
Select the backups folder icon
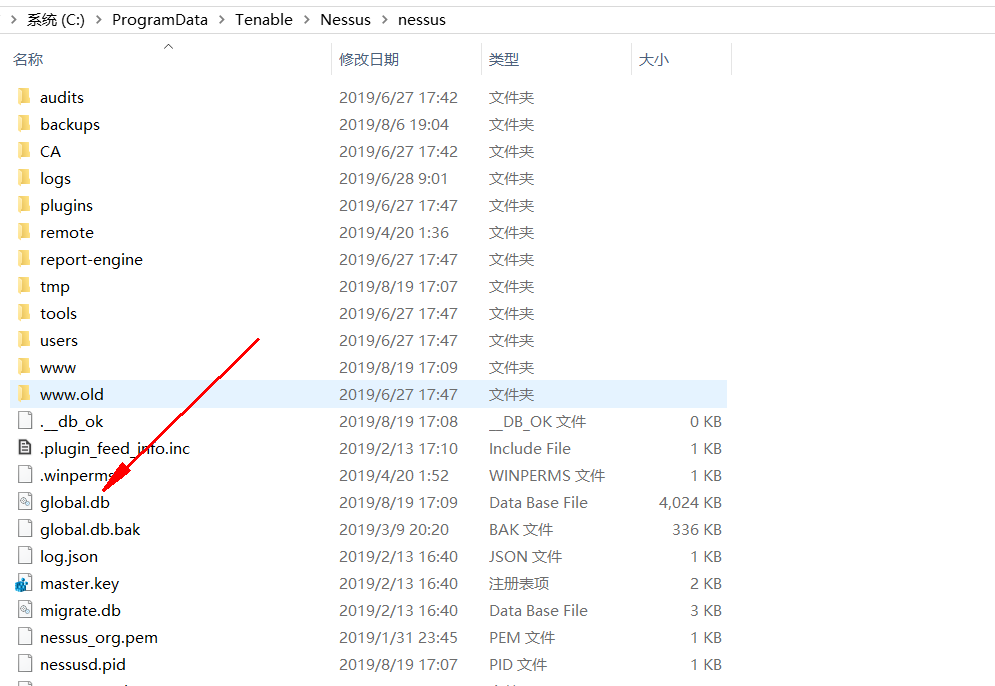tap(24, 124)
